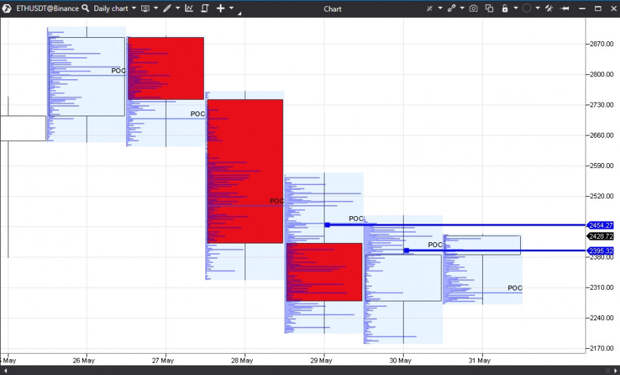Open the Daily chart timeframe dropdown
This screenshot has height=375, width=620.
tap(115, 8)
